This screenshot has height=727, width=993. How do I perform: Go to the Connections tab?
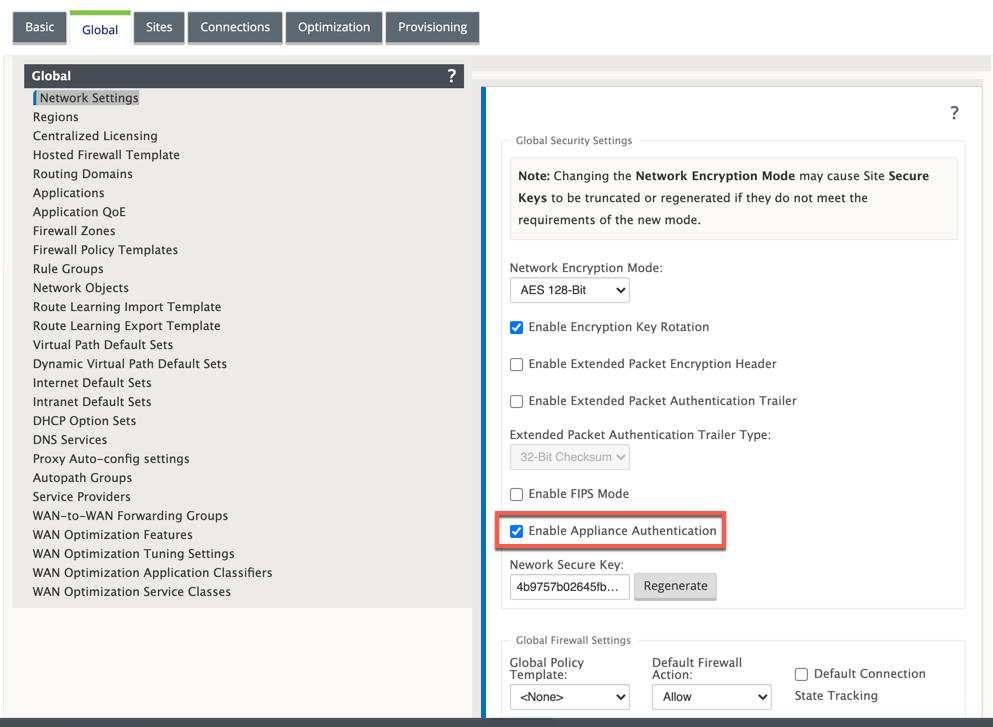point(235,27)
